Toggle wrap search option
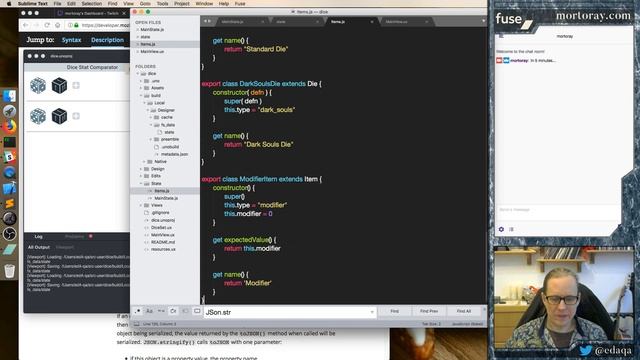The width and height of the screenshot is (640, 360). pos(173,311)
